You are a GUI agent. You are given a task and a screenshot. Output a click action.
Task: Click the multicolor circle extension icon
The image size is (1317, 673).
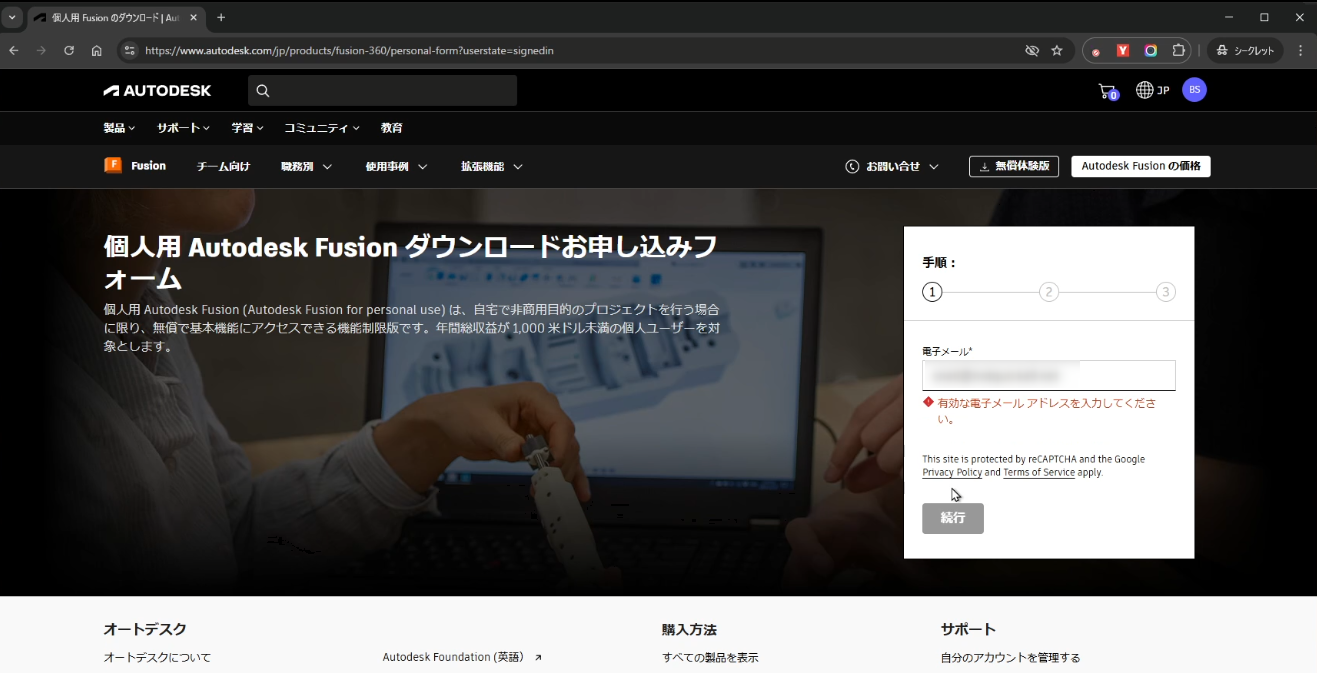(x=1151, y=50)
